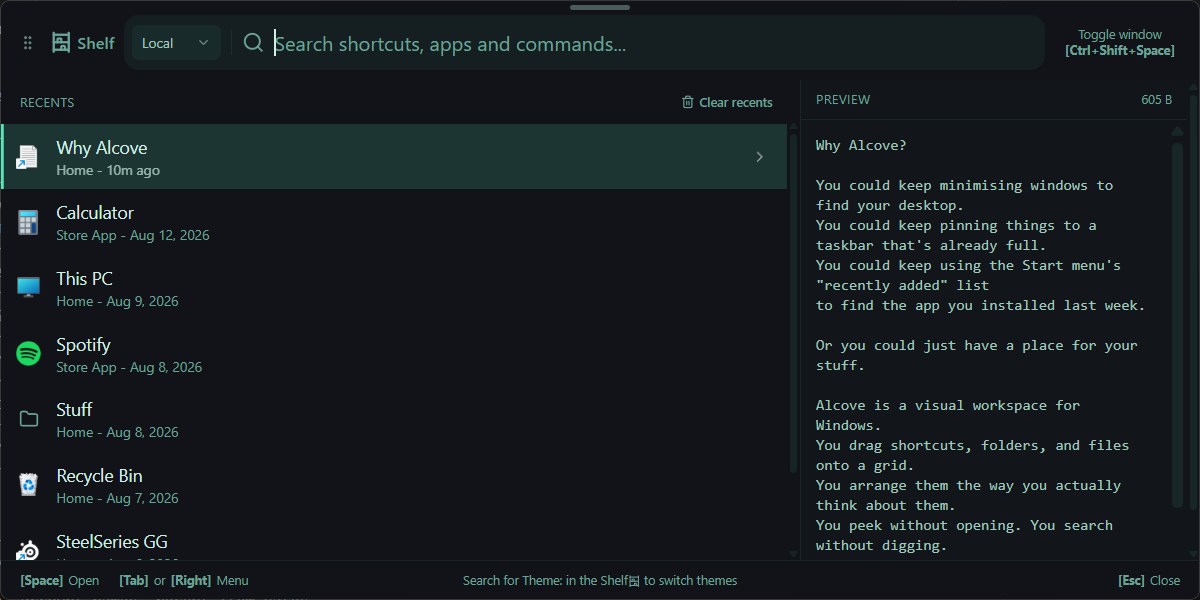Expand the Why Alcove row chevron
1200x600 pixels.
(x=759, y=157)
